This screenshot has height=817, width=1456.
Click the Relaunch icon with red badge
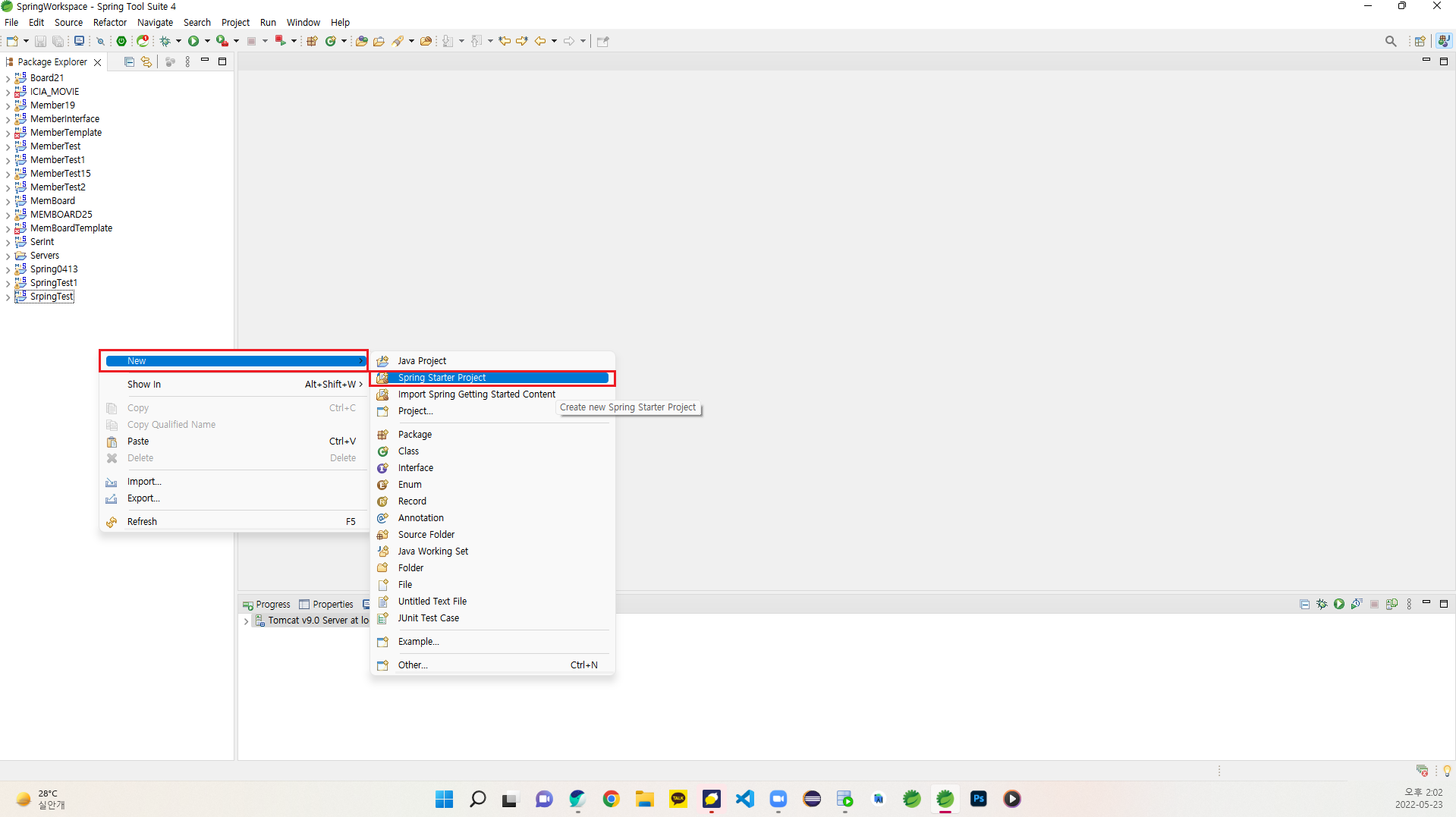143,41
